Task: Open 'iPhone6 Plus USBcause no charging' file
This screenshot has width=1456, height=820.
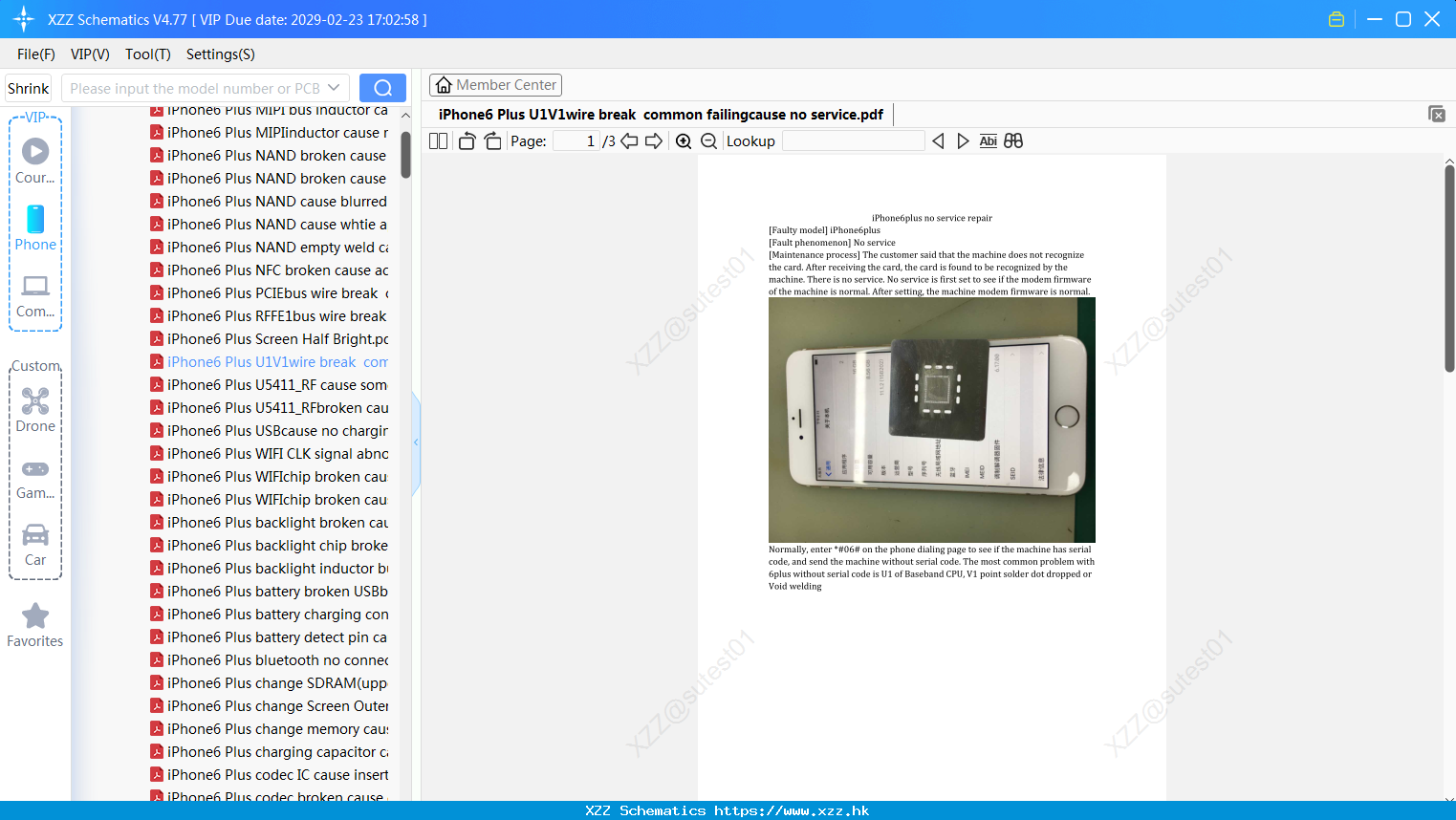Action: [270, 431]
